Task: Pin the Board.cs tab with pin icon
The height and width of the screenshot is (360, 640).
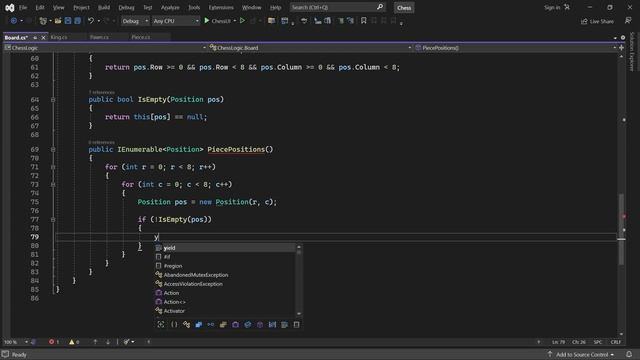Action: [x=35, y=38]
